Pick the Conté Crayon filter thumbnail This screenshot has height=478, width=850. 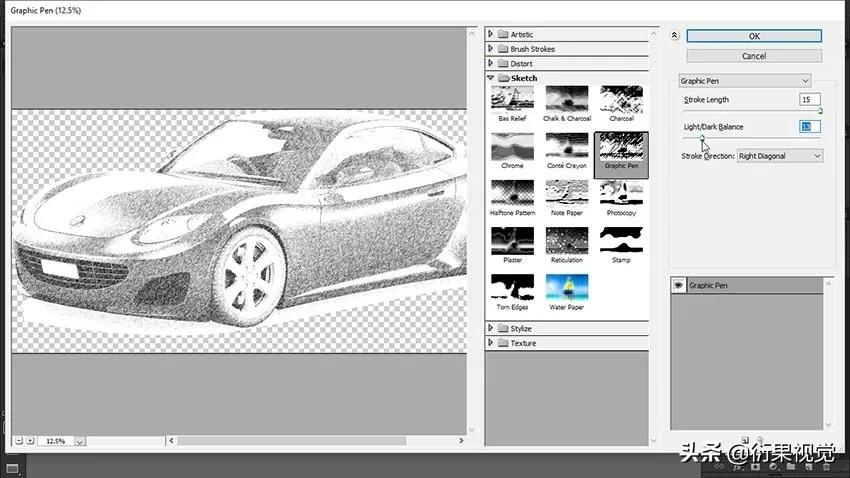(566, 147)
